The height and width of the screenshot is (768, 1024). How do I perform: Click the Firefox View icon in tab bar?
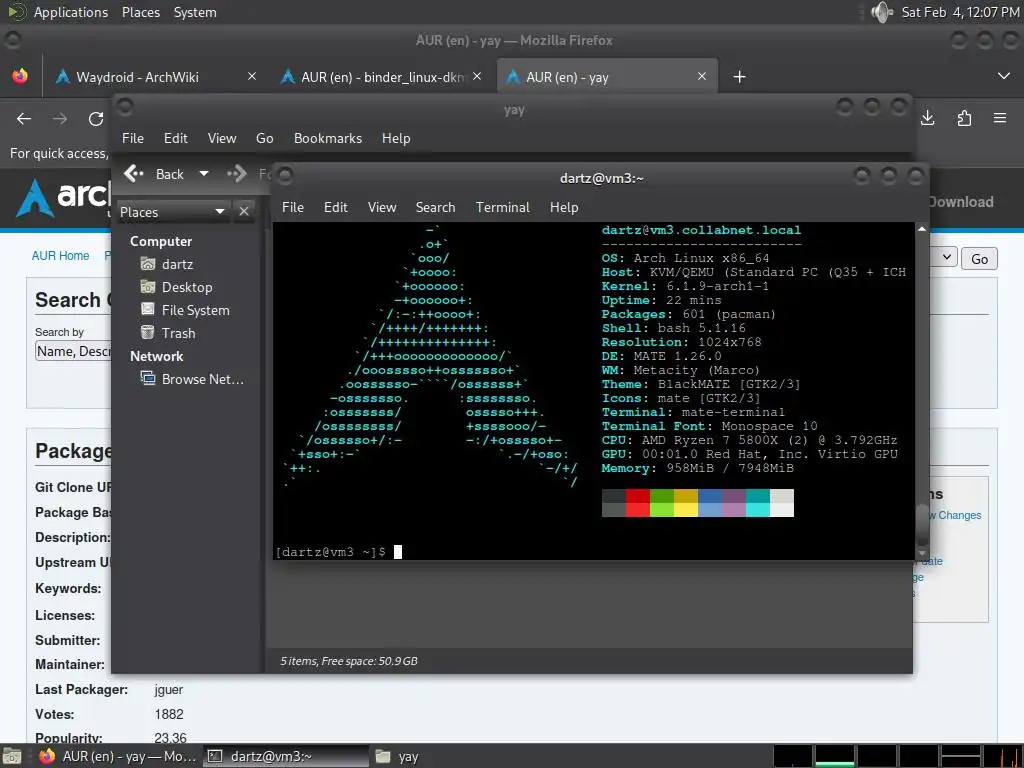tap(20, 76)
